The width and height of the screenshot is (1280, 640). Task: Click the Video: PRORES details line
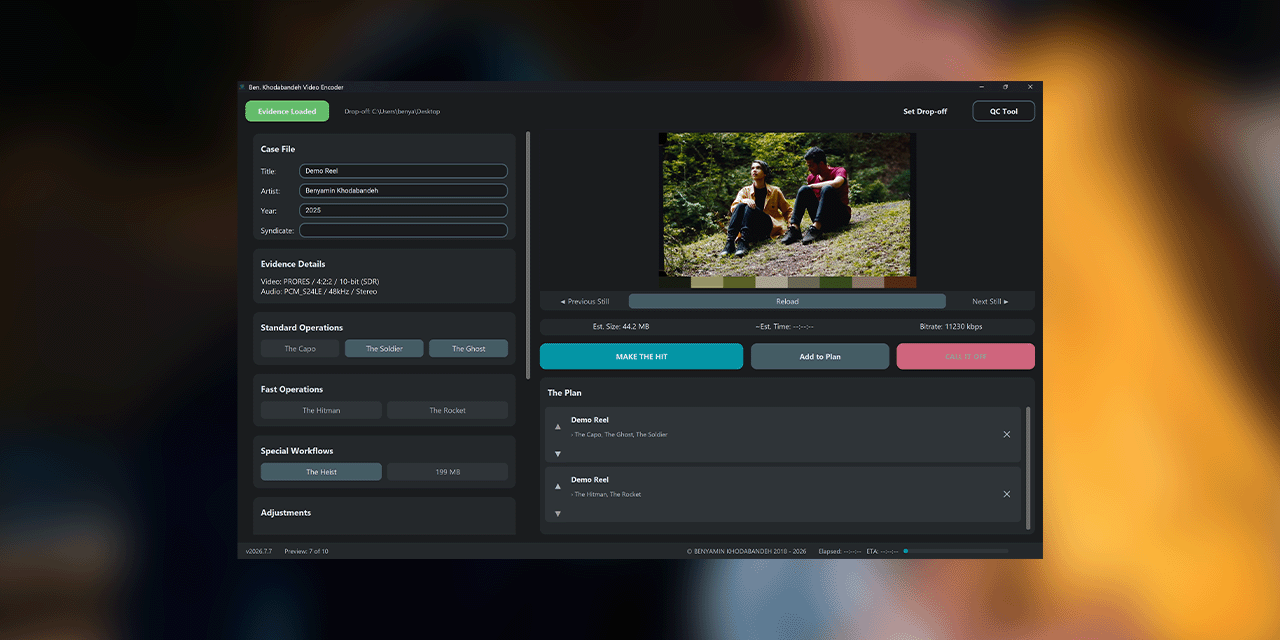pos(319,282)
